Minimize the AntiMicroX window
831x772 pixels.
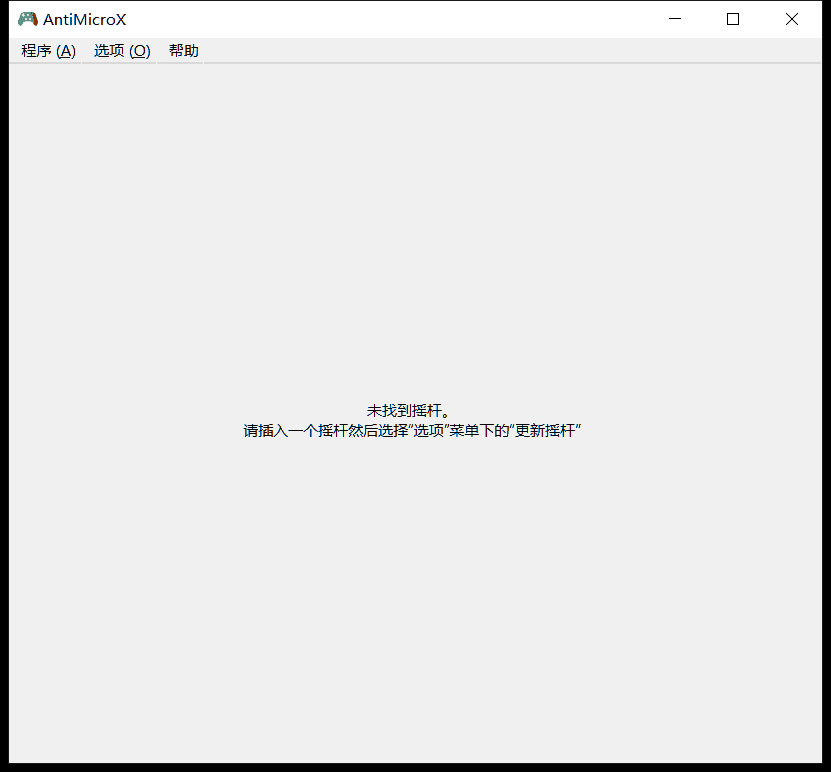(675, 19)
